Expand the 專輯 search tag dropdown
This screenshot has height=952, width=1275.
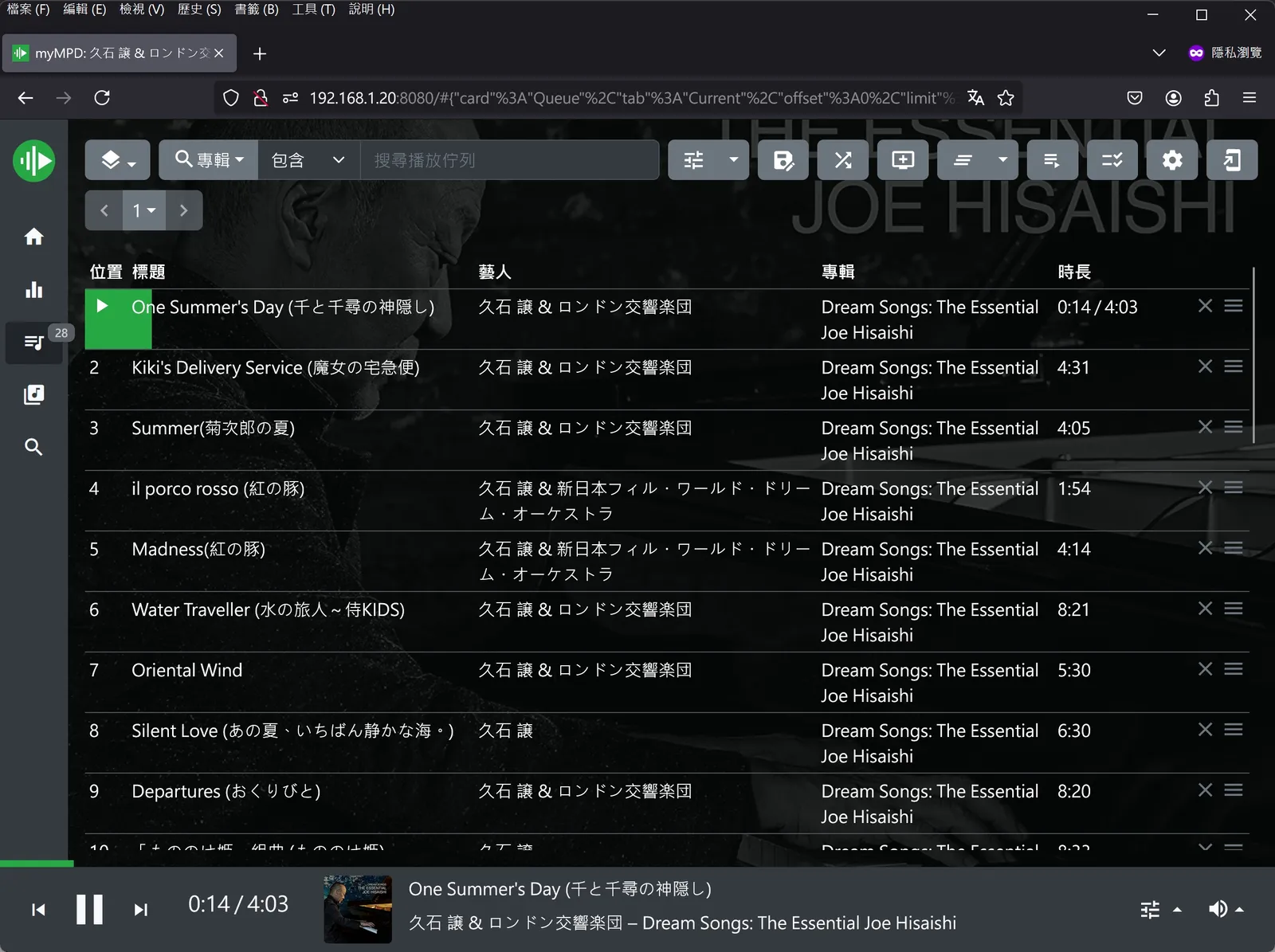pos(208,160)
